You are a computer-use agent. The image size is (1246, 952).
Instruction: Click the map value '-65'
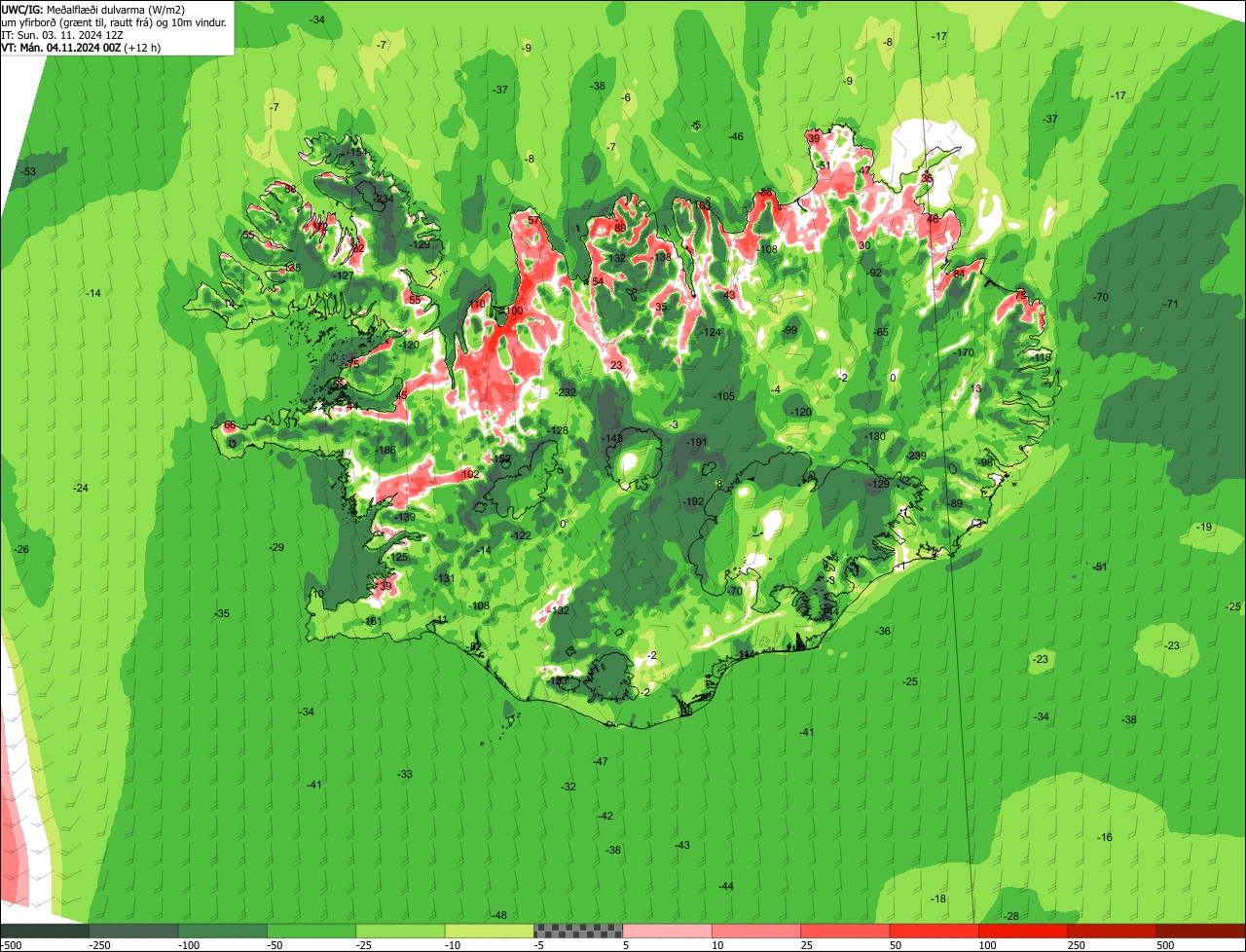881,332
